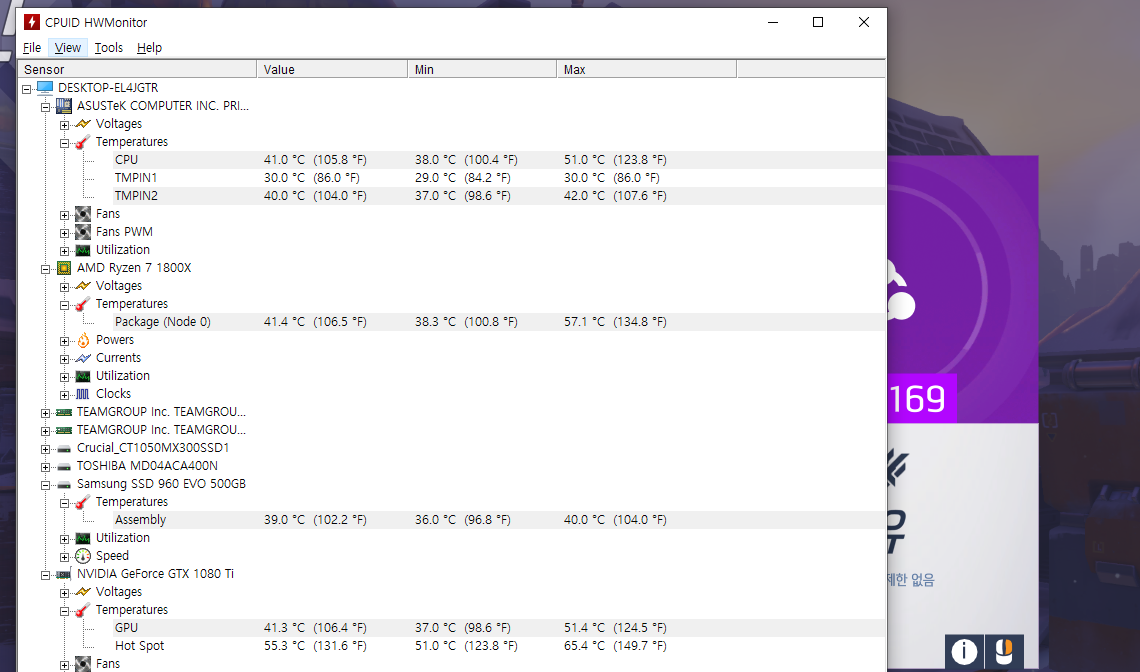Expand Voltages under AMD Ryzen 7
Image resolution: width=1140 pixels, height=672 pixels.
pos(65,287)
